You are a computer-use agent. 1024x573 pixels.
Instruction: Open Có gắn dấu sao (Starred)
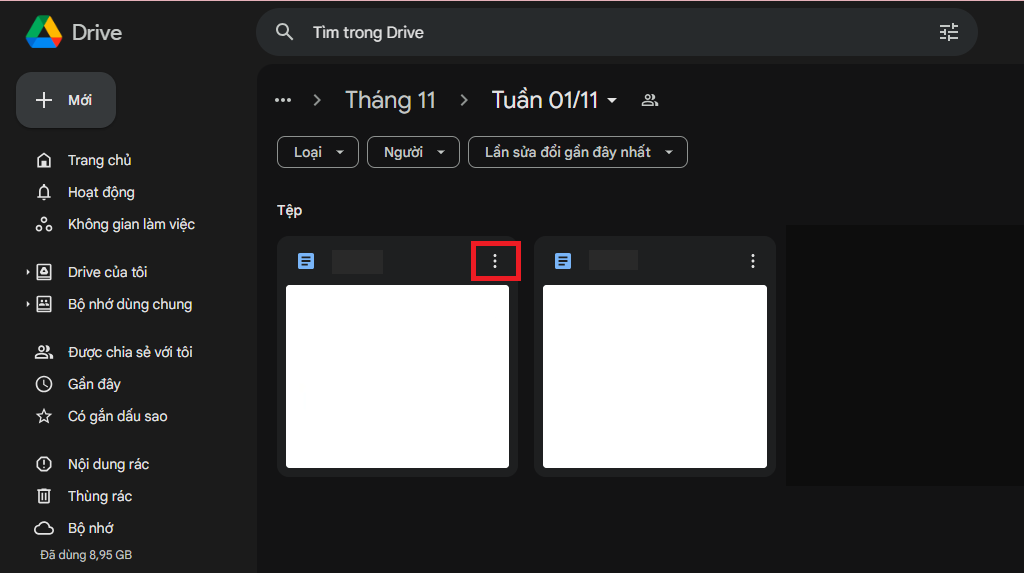point(117,416)
